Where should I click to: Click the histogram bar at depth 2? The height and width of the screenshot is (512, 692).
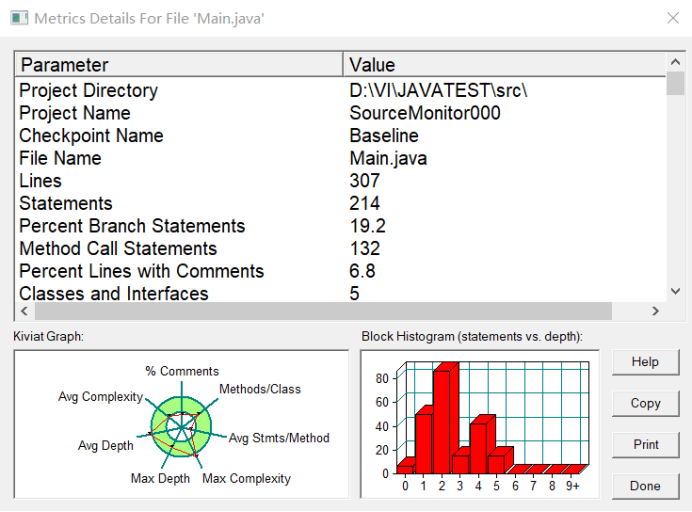[442, 422]
